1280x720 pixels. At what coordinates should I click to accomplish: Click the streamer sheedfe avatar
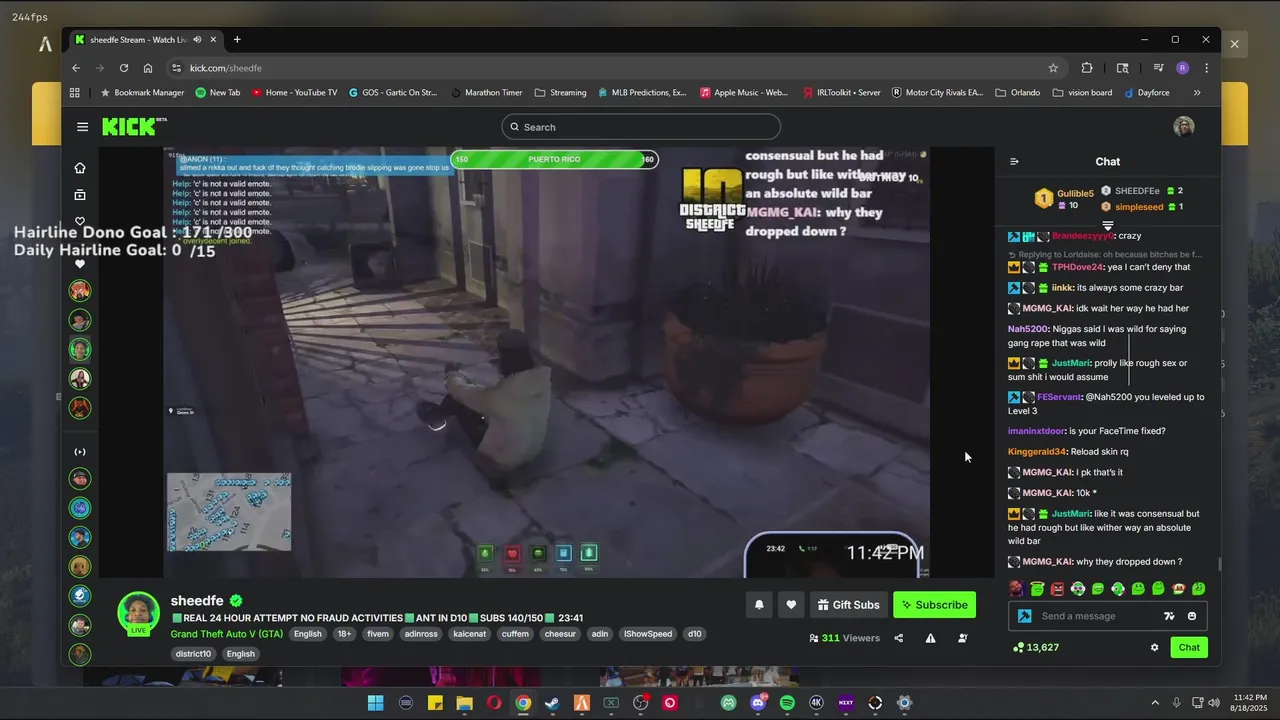tap(138, 613)
